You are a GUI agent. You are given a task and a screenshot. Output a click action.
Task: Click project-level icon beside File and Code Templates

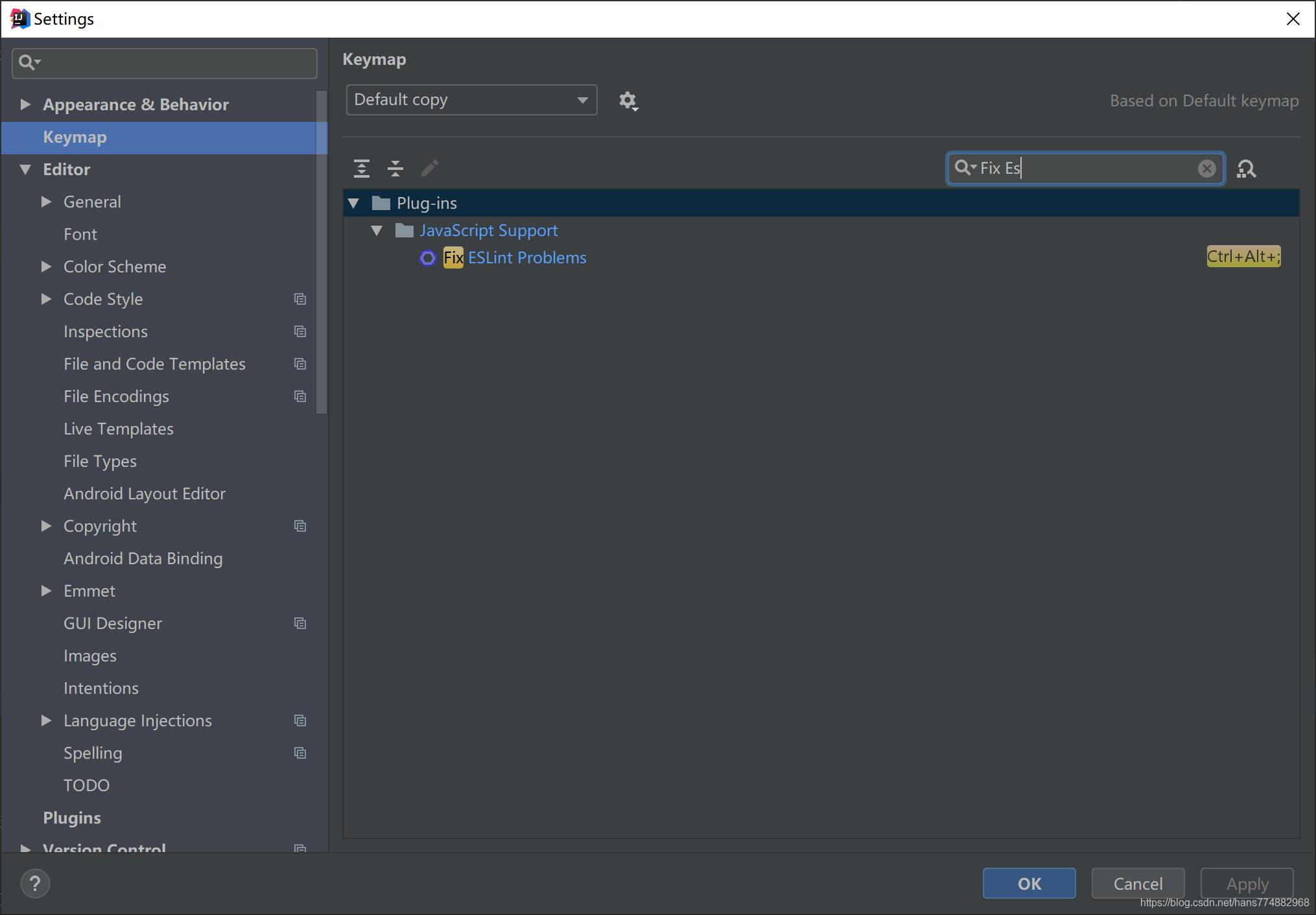point(300,364)
